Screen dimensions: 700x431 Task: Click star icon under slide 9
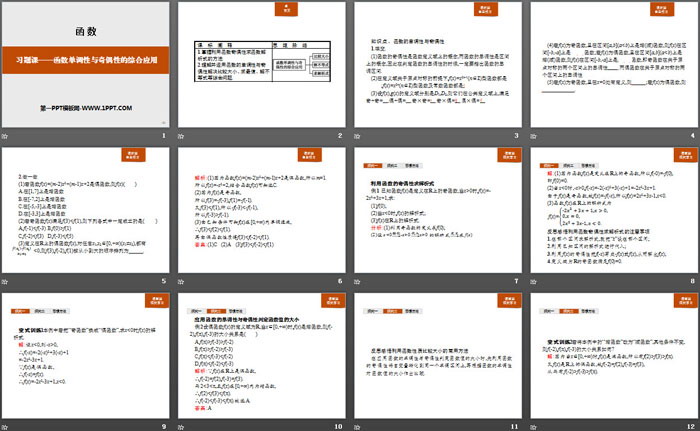coord(4,427)
